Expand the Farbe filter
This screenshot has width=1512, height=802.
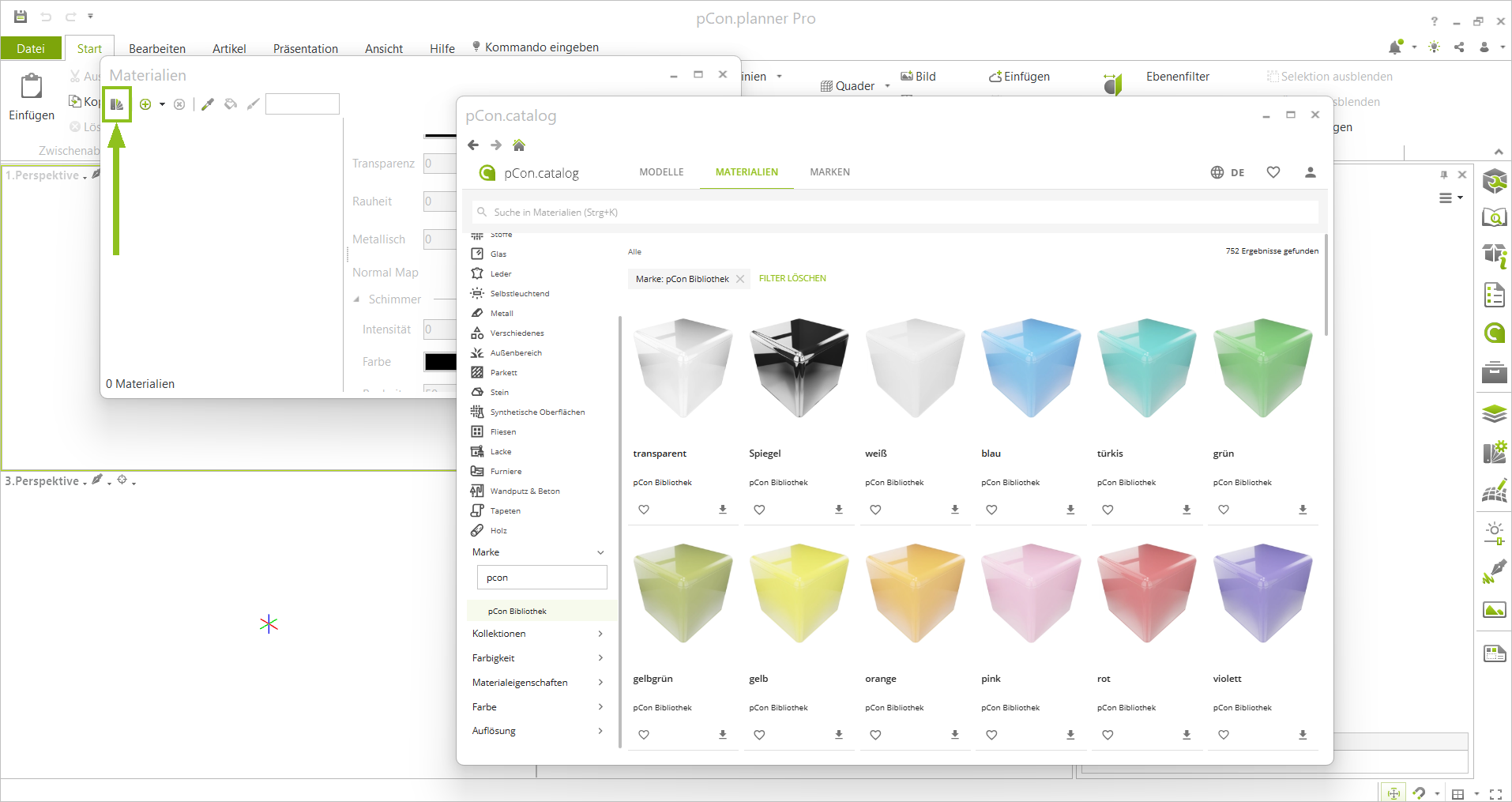(600, 707)
